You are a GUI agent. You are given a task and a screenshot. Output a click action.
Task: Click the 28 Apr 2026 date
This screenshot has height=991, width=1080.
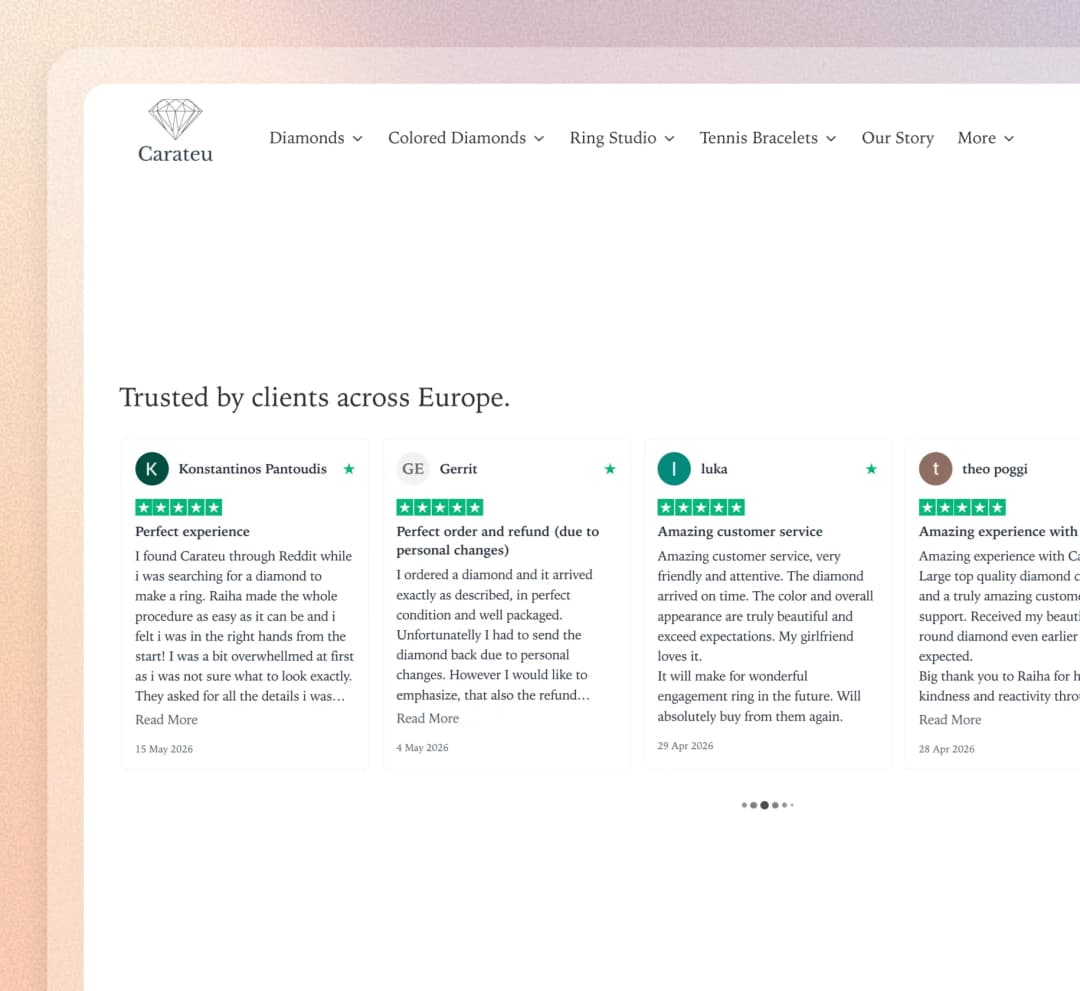point(946,749)
